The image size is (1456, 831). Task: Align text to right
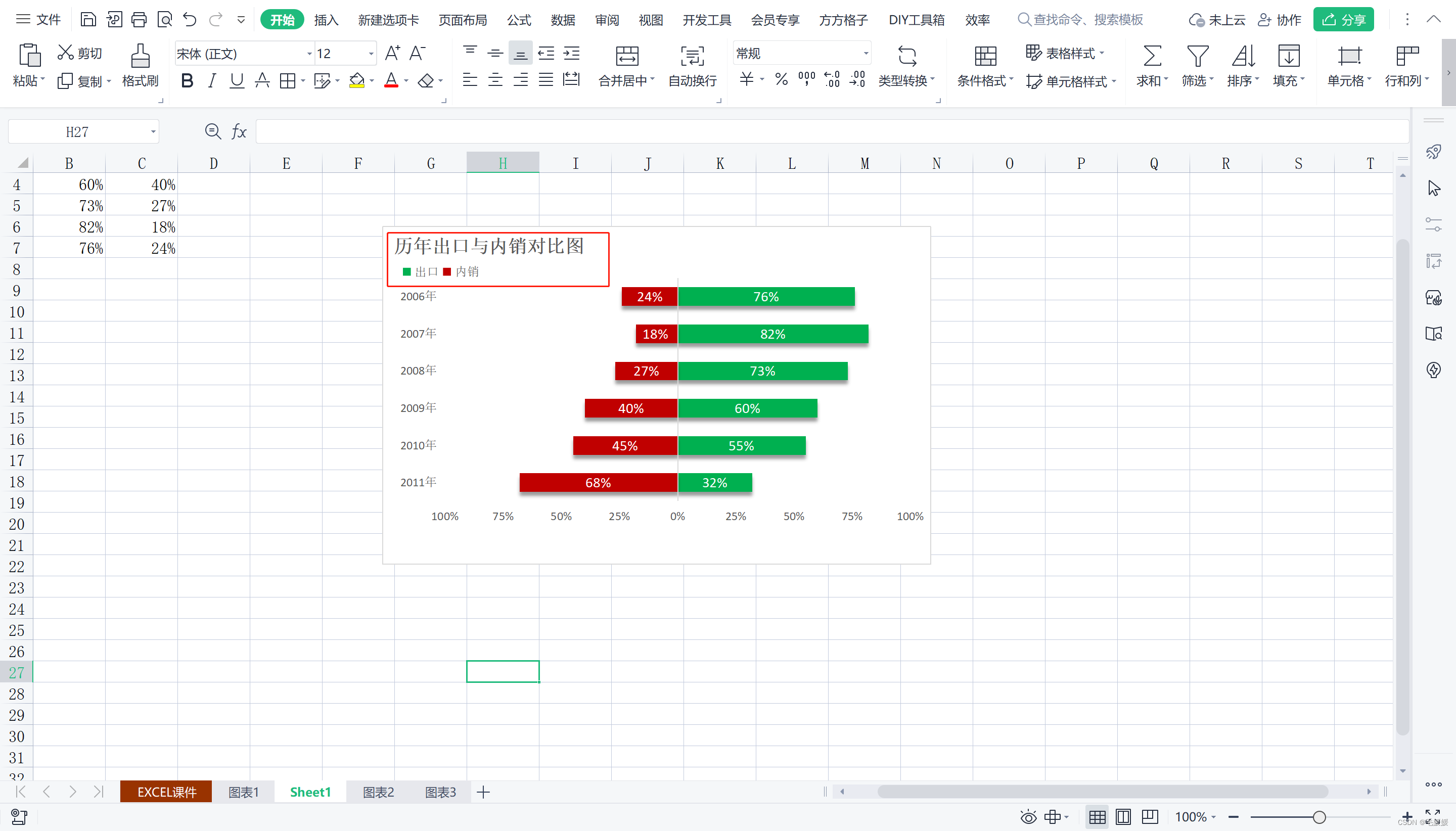521,80
